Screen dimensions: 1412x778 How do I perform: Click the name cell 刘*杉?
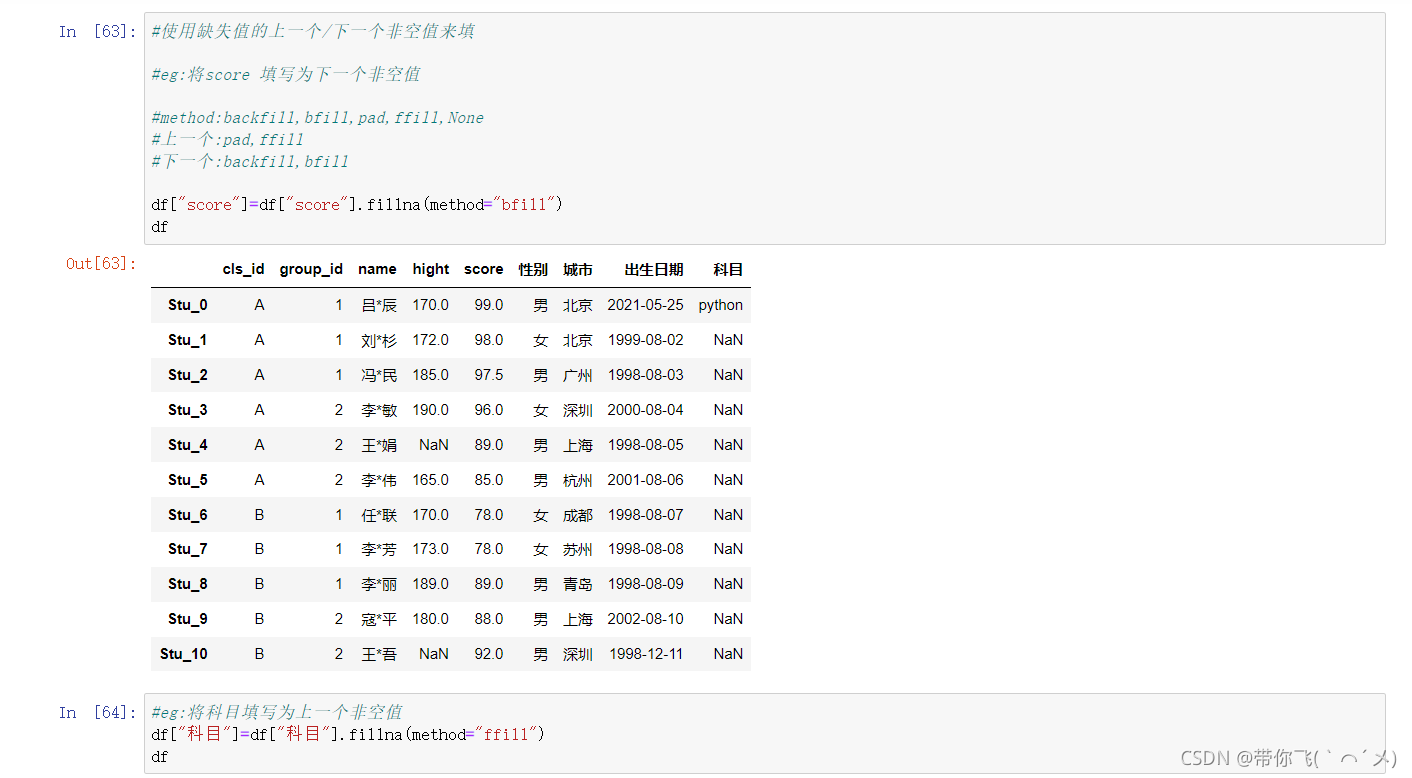pyautogui.click(x=379, y=340)
